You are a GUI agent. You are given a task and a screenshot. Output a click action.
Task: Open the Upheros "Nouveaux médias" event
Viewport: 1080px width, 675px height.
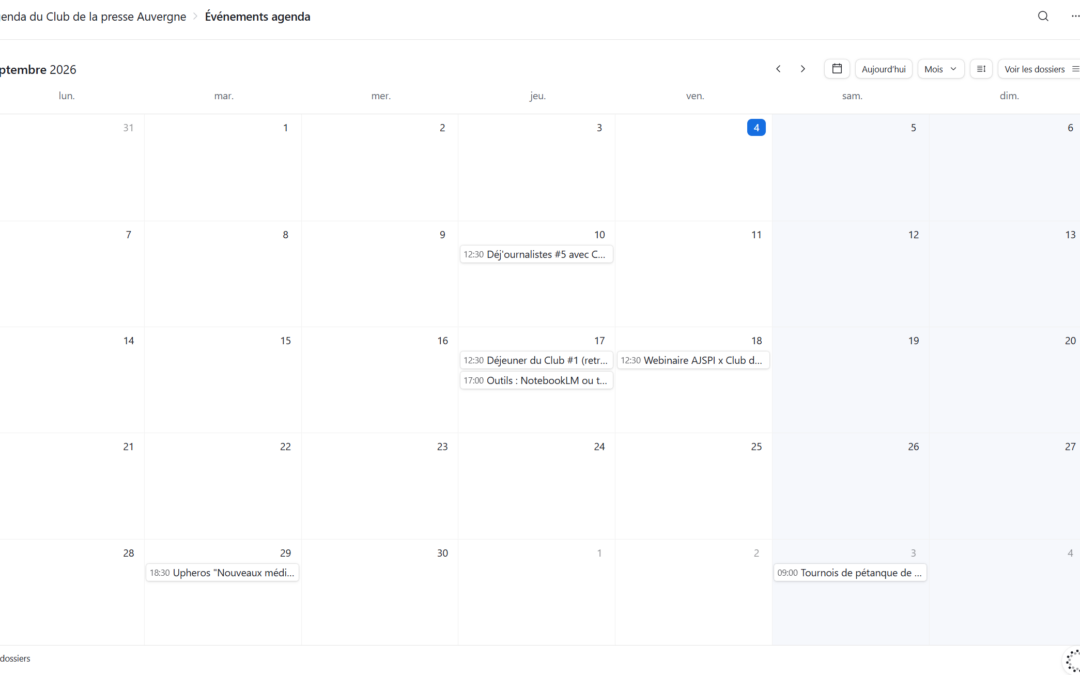click(222, 572)
